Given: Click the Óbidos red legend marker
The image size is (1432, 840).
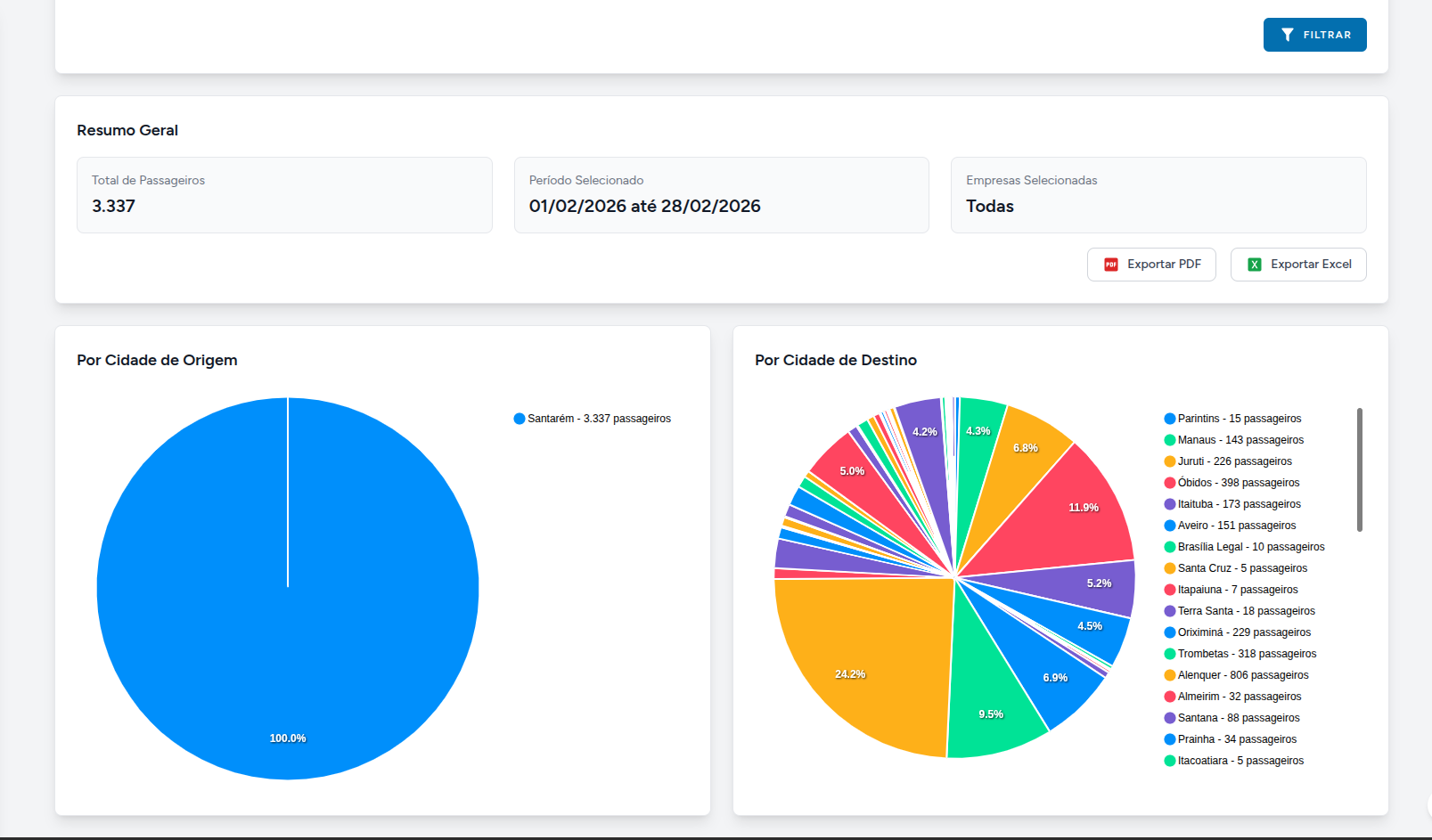Looking at the screenshot, I should (1170, 483).
